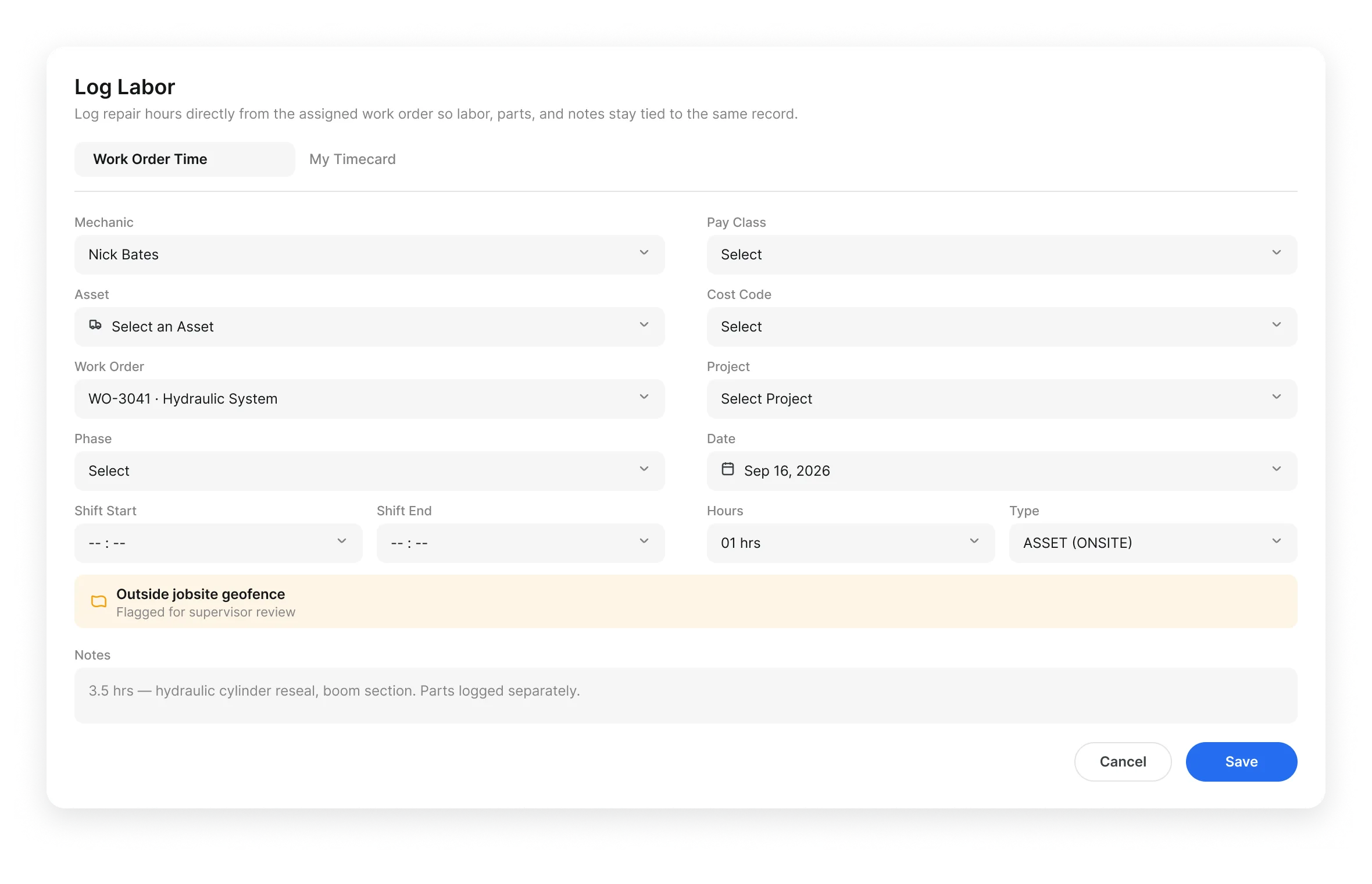
Task: Open the Select an Asset dropdown
Action: 370,327
